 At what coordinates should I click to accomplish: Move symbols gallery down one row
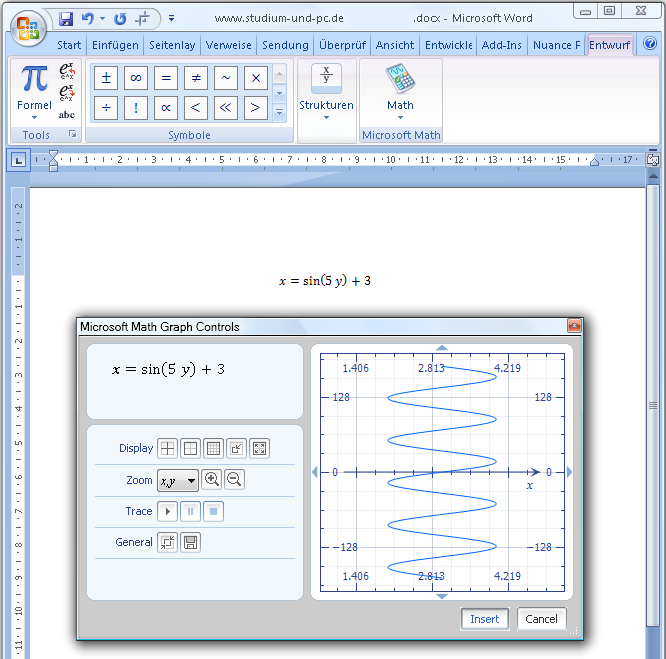coord(279,93)
